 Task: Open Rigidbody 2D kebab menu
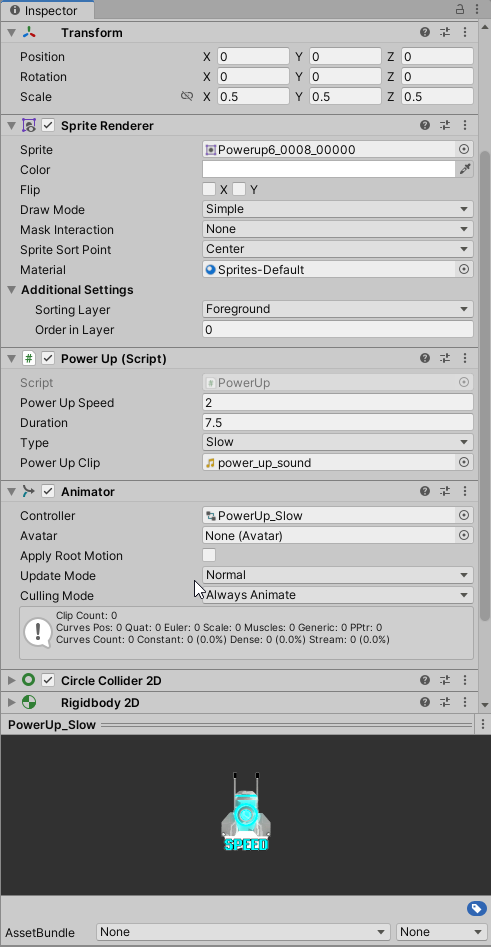(x=464, y=703)
